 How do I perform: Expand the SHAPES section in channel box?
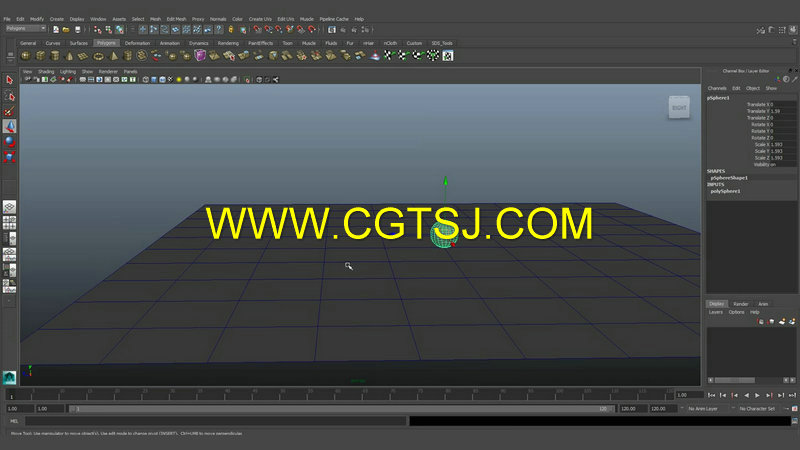pyautogui.click(x=716, y=171)
